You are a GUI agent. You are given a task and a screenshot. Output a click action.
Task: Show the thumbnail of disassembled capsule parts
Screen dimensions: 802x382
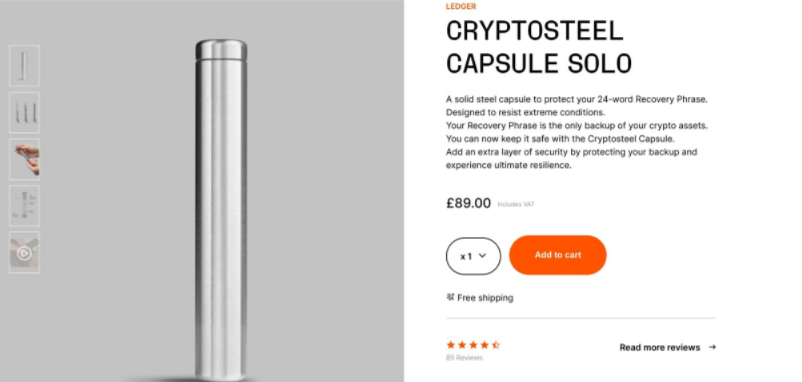[x=24, y=206]
